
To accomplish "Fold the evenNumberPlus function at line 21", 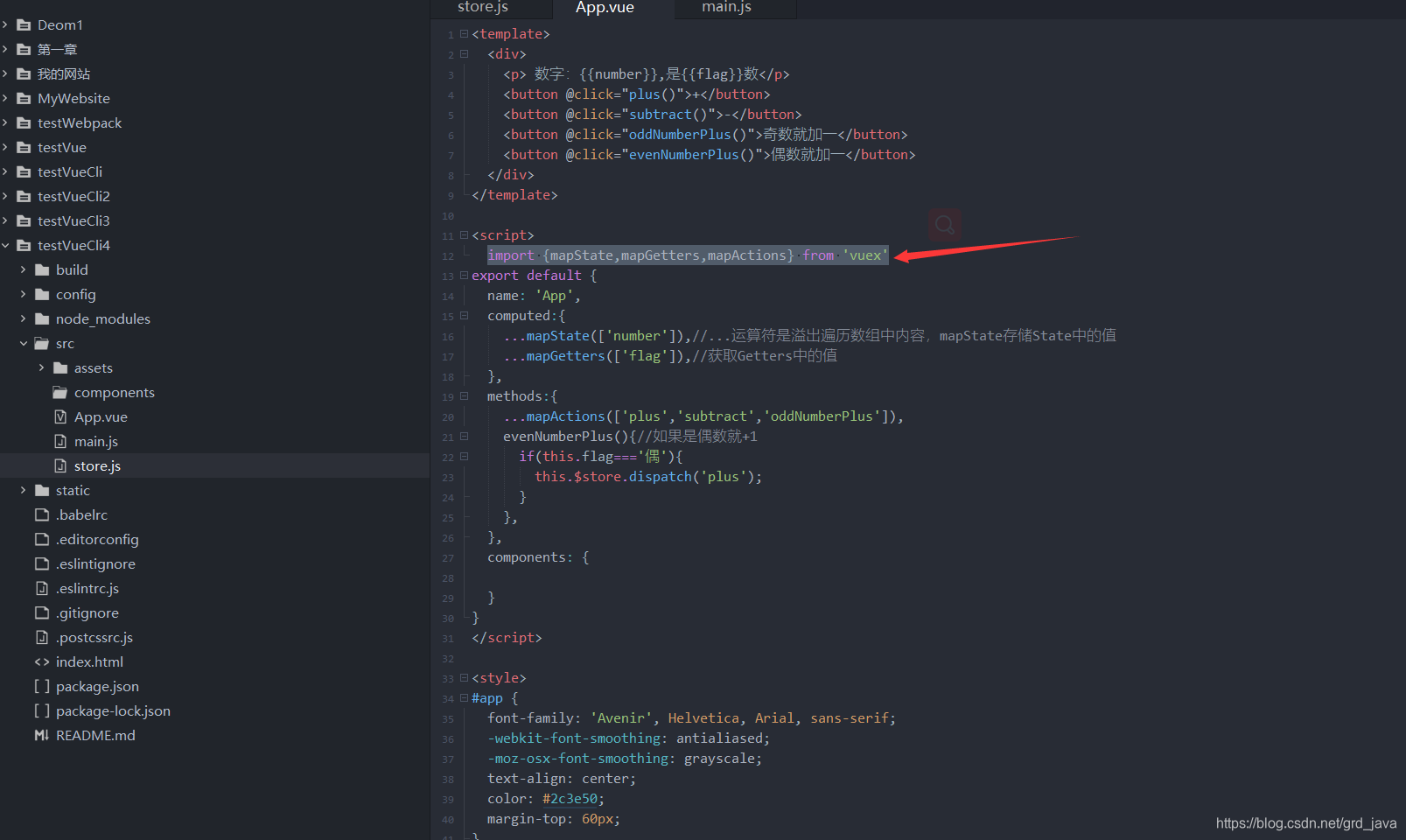I will click(x=465, y=437).
